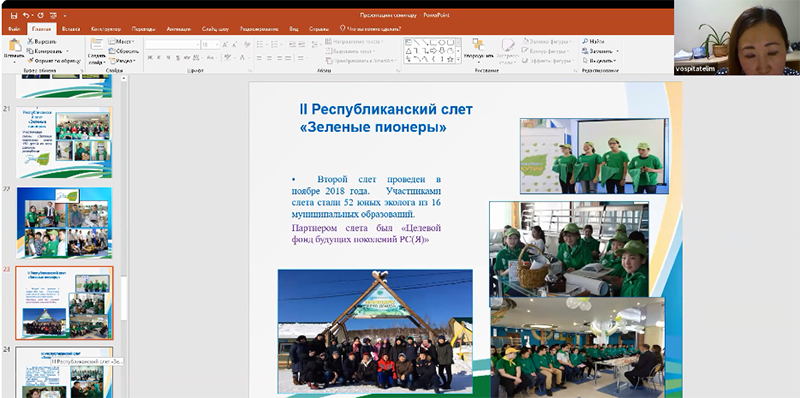Decrease the font size with the small A icon
The image size is (800, 398).
click(x=235, y=45)
